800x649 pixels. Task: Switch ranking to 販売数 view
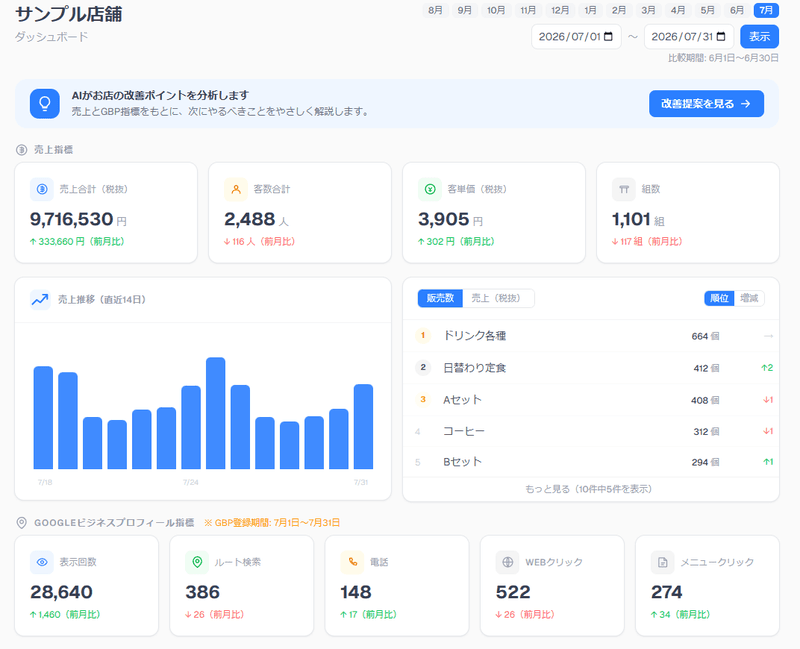point(440,298)
